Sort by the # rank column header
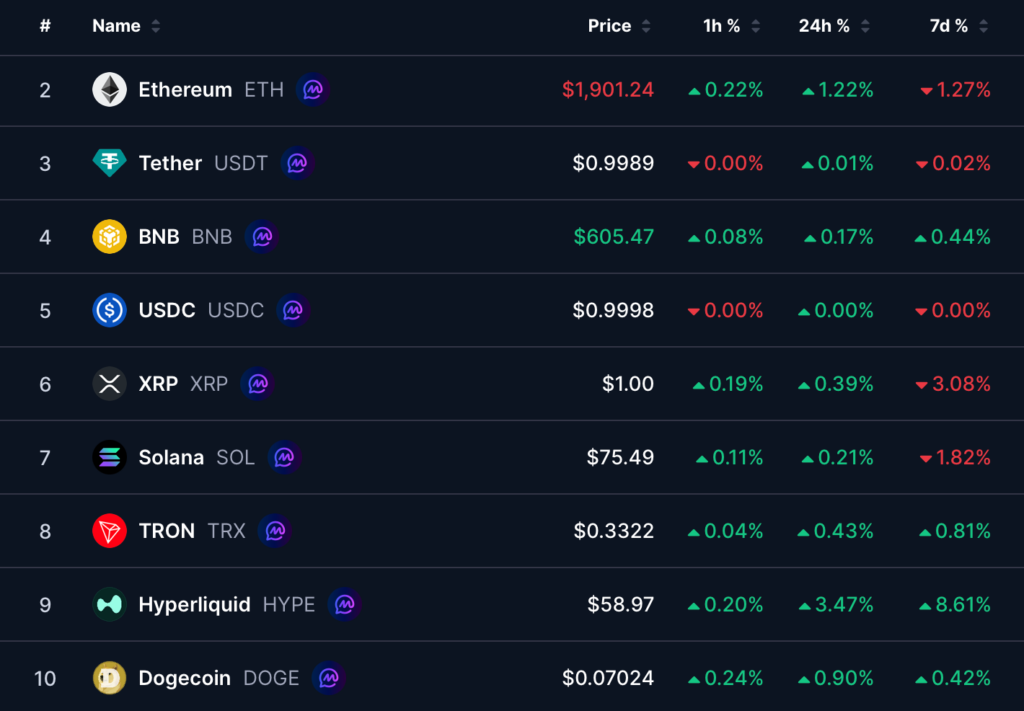The height and width of the screenshot is (711, 1024). coord(45,26)
